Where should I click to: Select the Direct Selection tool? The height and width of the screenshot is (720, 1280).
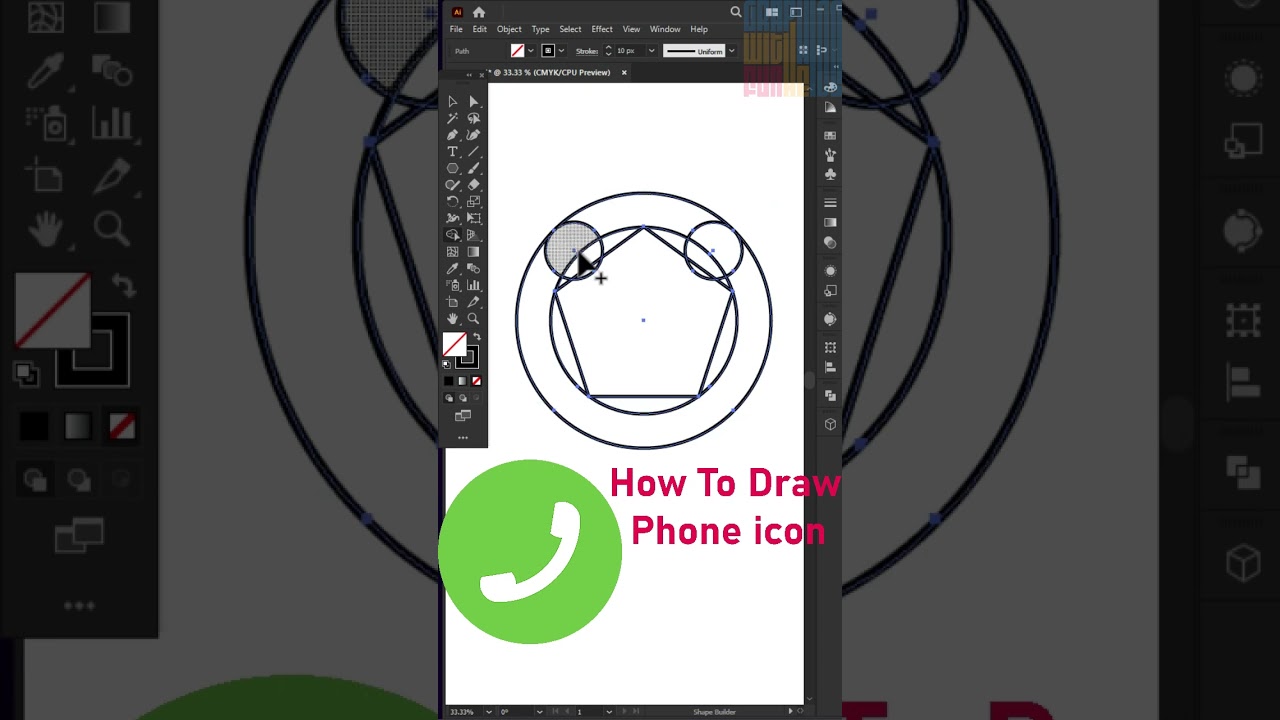click(x=474, y=102)
